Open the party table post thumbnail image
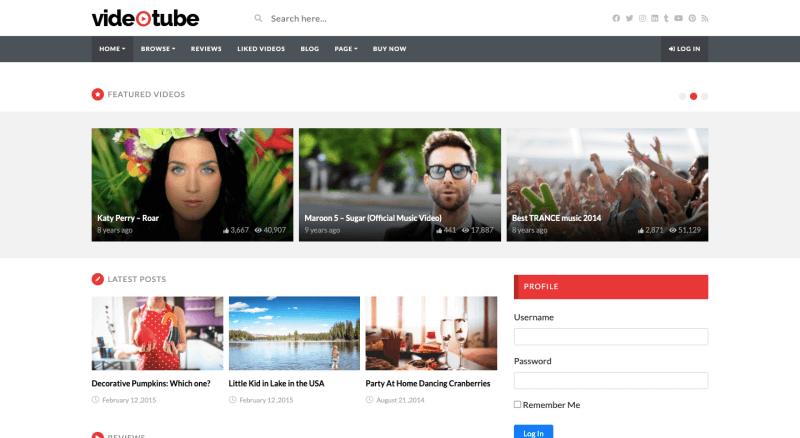This screenshot has height=438, width=800. (x=431, y=333)
